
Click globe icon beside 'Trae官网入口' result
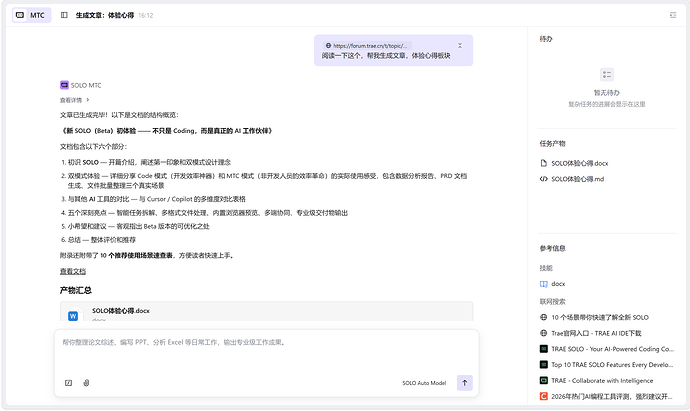pos(543,333)
